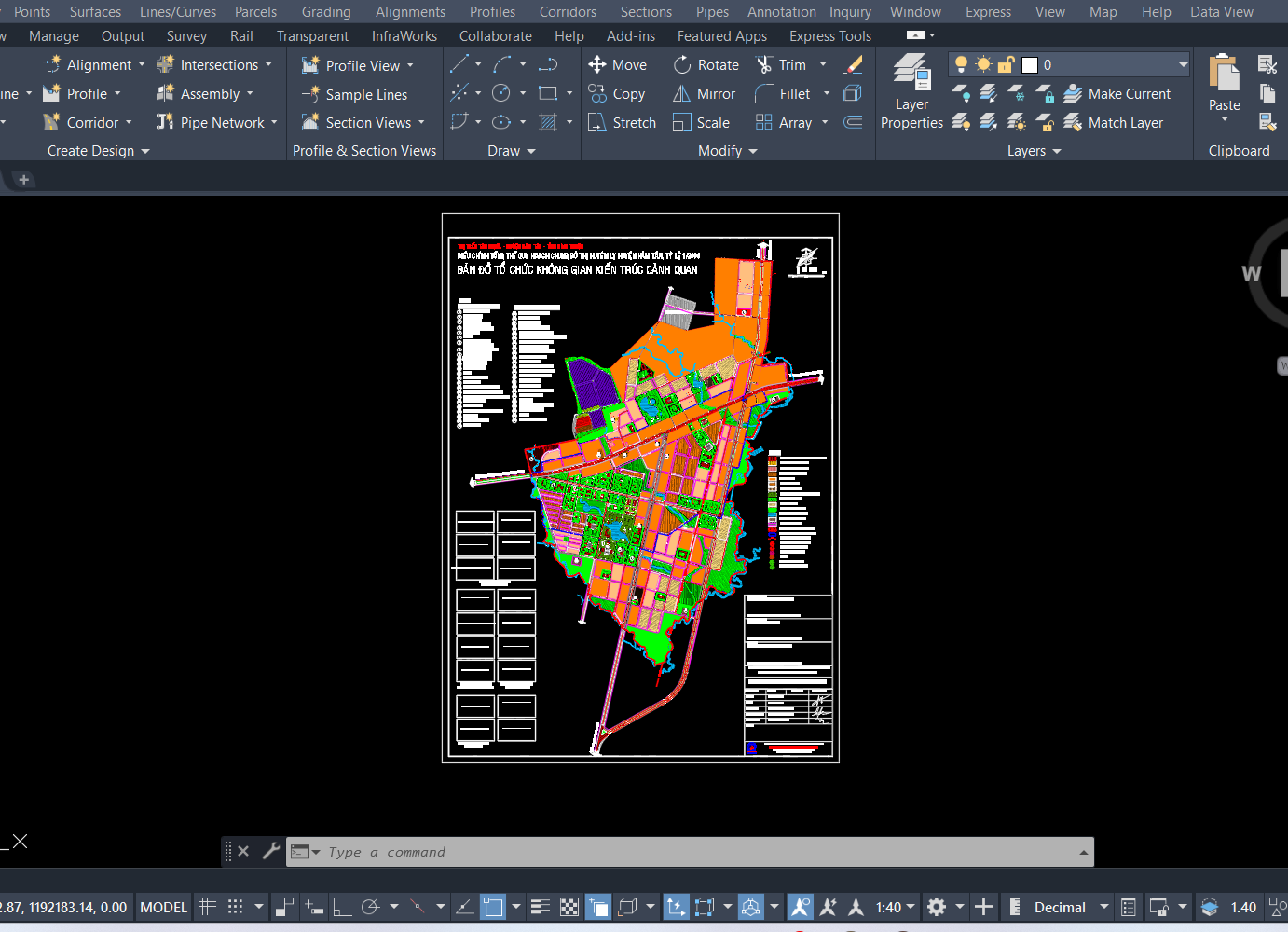The image size is (1288, 932).
Task: Use the Stretch tool
Action: [x=623, y=122]
